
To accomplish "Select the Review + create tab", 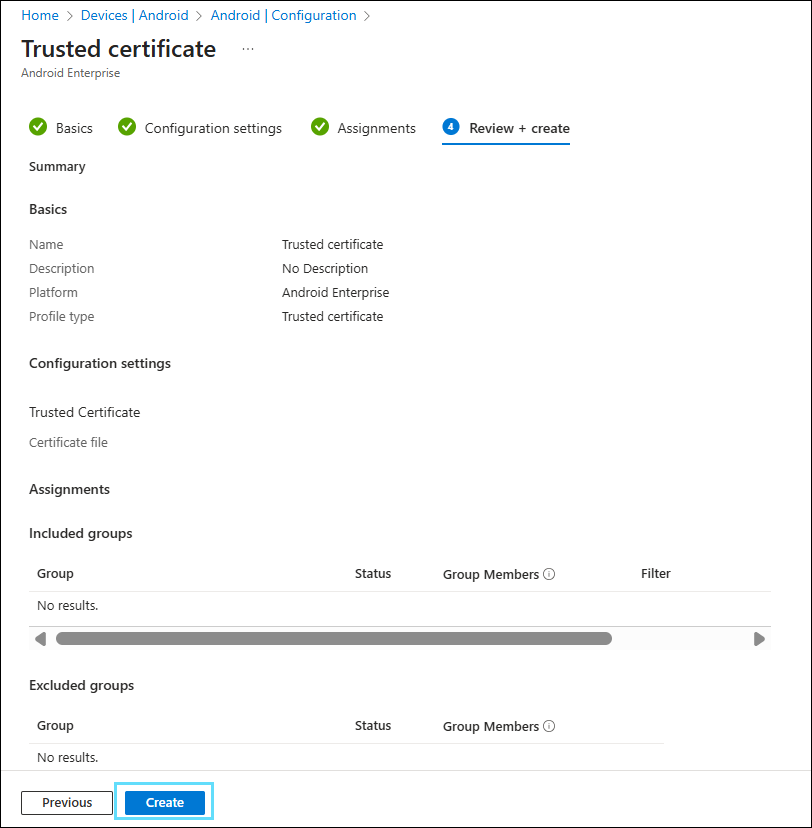I will point(519,128).
